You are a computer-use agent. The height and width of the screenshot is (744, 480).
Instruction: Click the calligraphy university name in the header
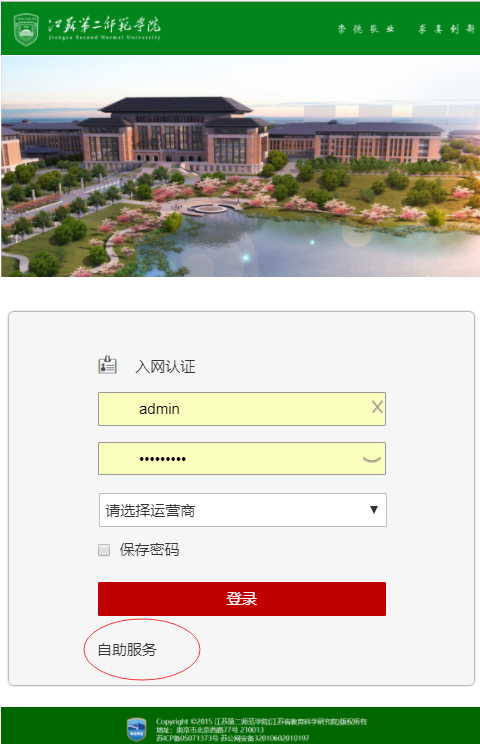104,28
